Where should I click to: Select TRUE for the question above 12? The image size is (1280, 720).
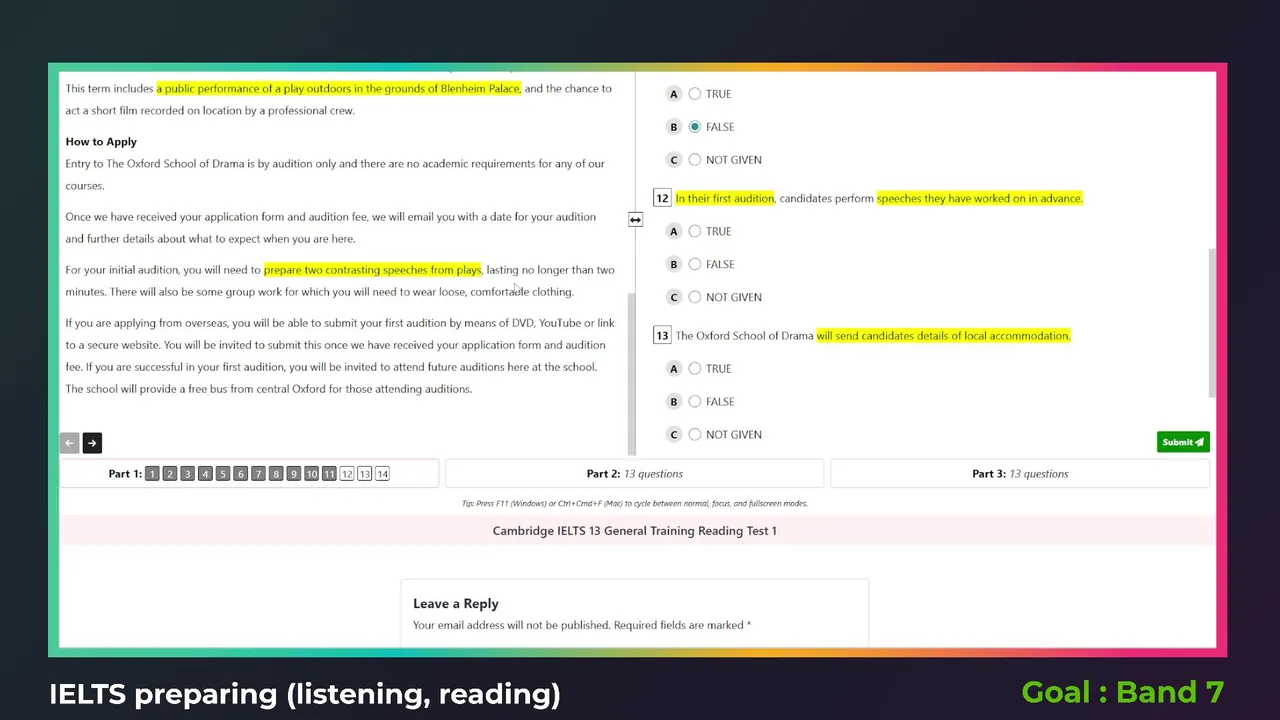coord(695,94)
